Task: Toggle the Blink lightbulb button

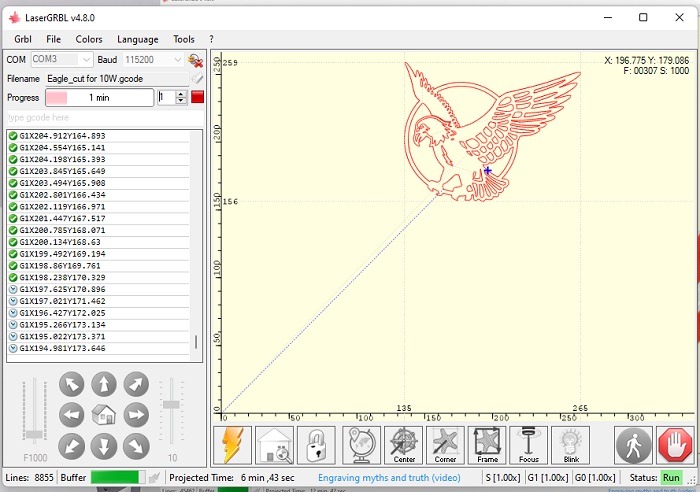Action: (571, 445)
